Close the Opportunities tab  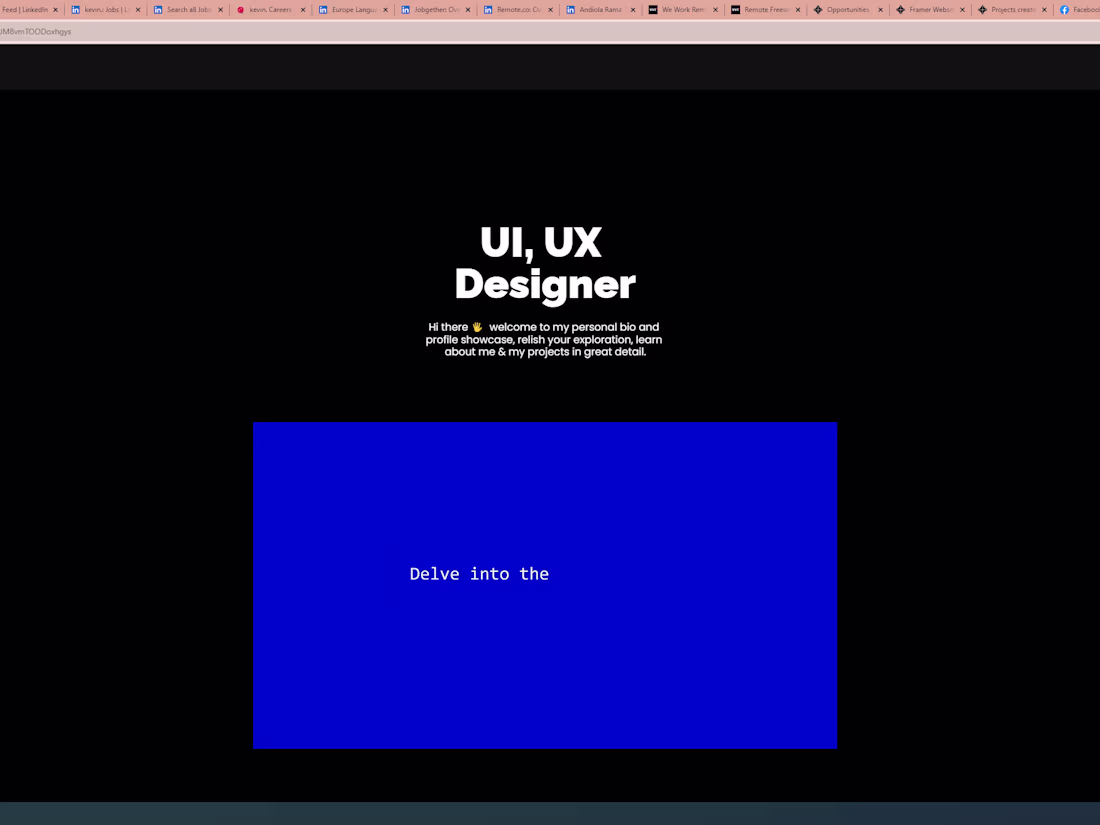click(x=880, y=10)
